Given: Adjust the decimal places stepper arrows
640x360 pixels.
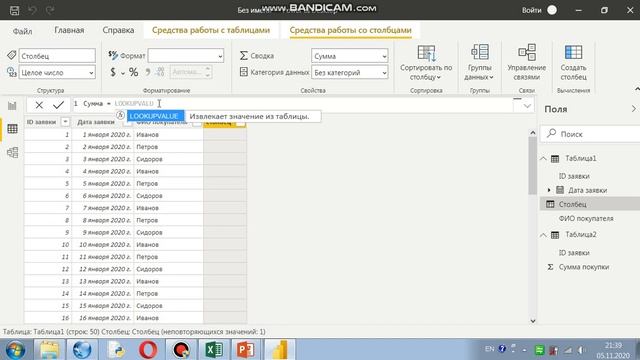Looking at the screenshot, I should (x=207, y=72).
